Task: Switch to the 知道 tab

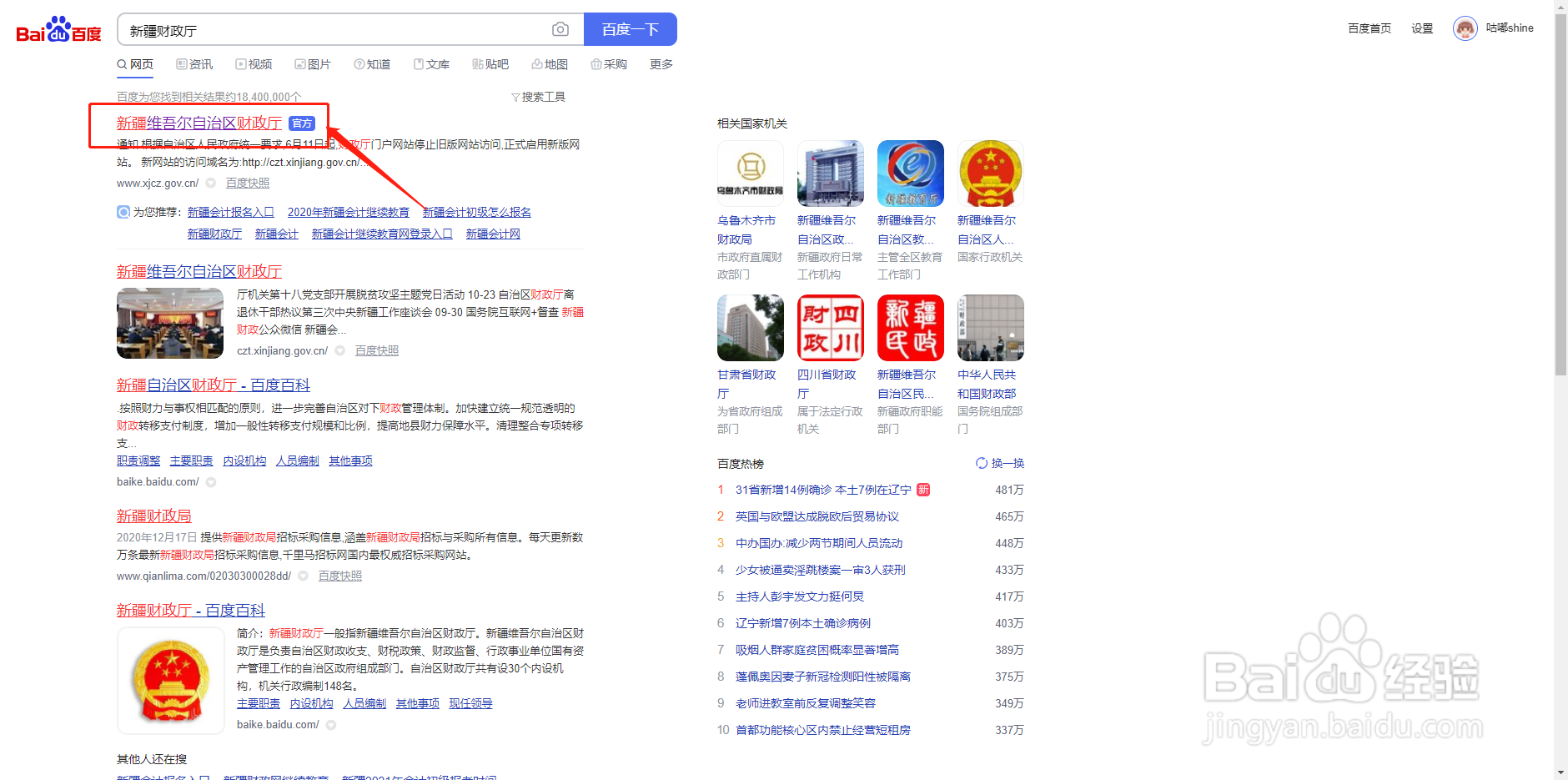Action: pyautogui.click(x=372, y=64)
